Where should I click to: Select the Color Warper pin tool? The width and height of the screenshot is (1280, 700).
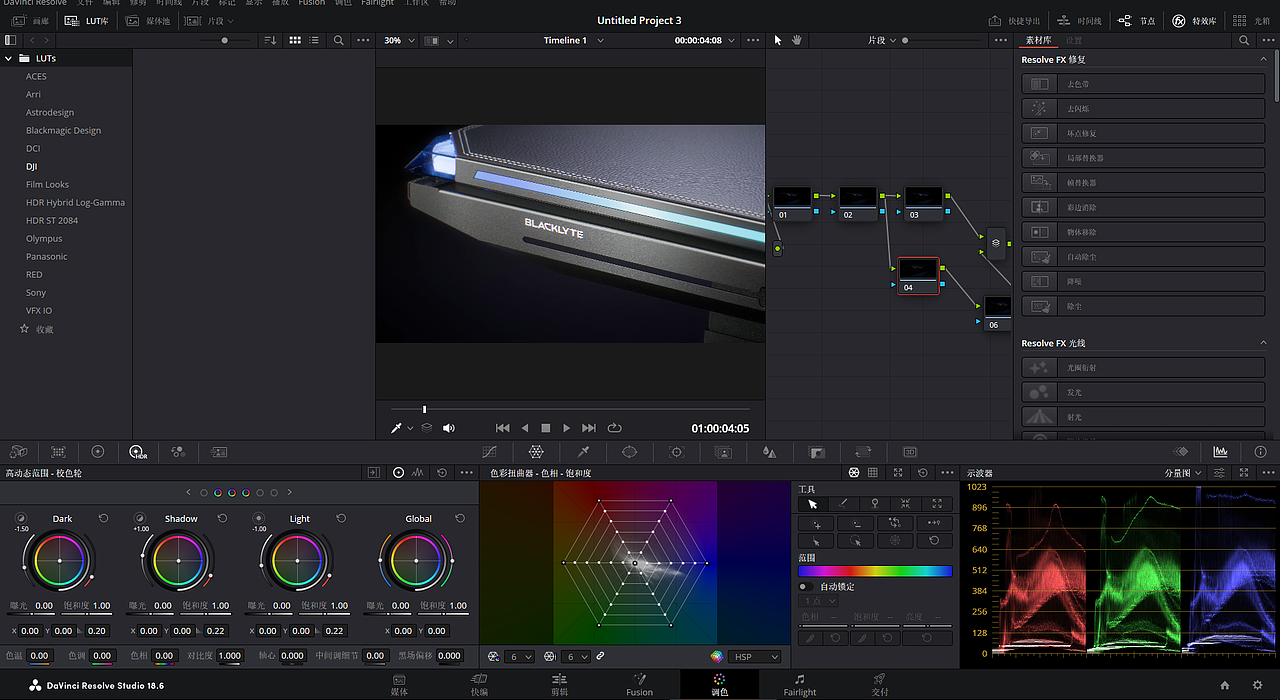[x=874, y=504]
